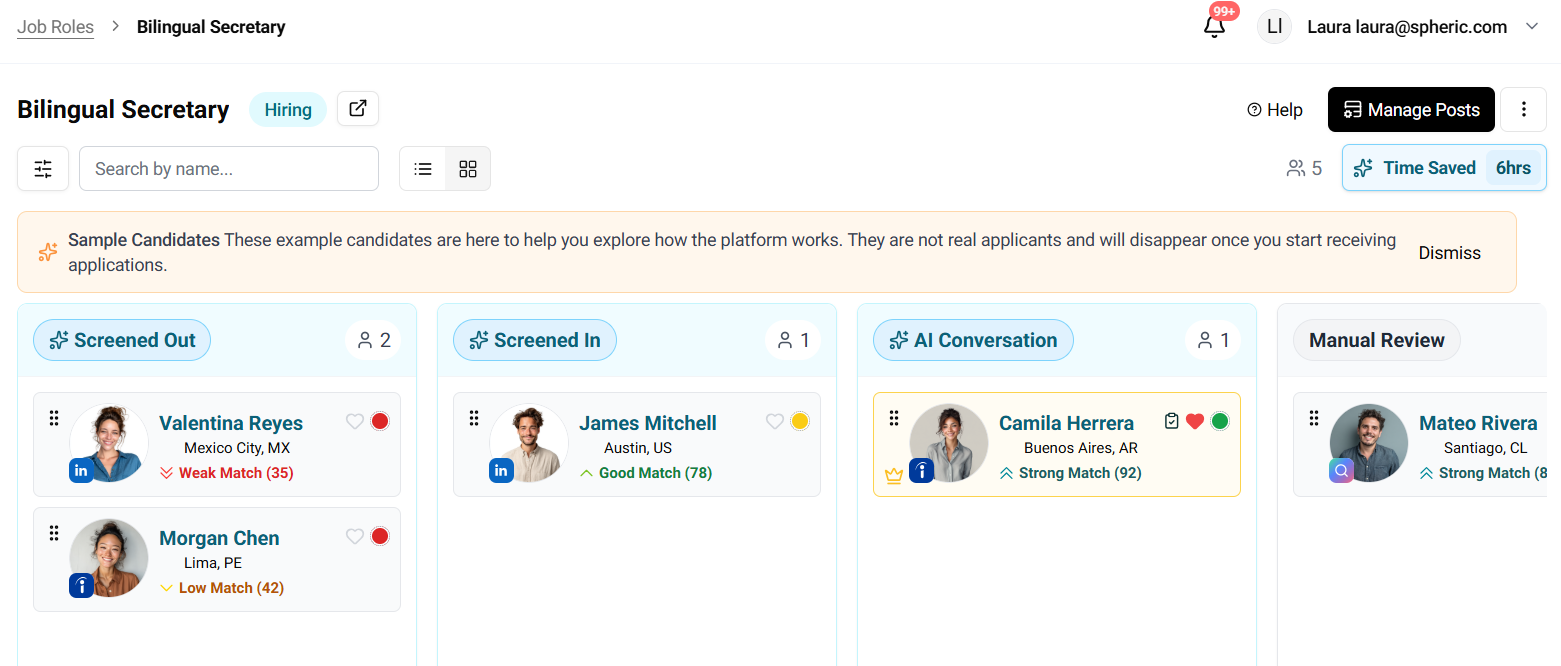Go to Job Roles breadcrumb

55,27
